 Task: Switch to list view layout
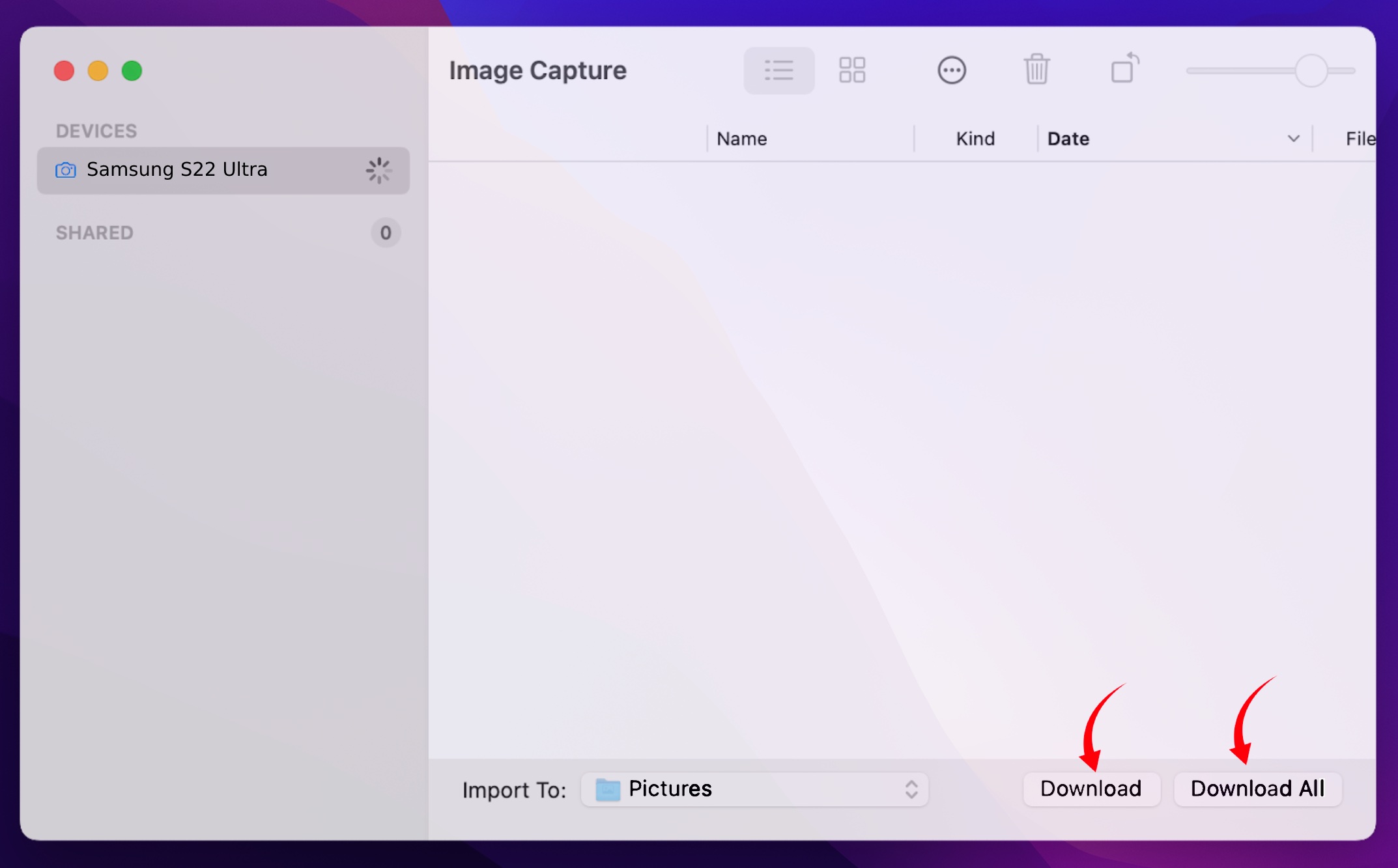pos(779,70)
